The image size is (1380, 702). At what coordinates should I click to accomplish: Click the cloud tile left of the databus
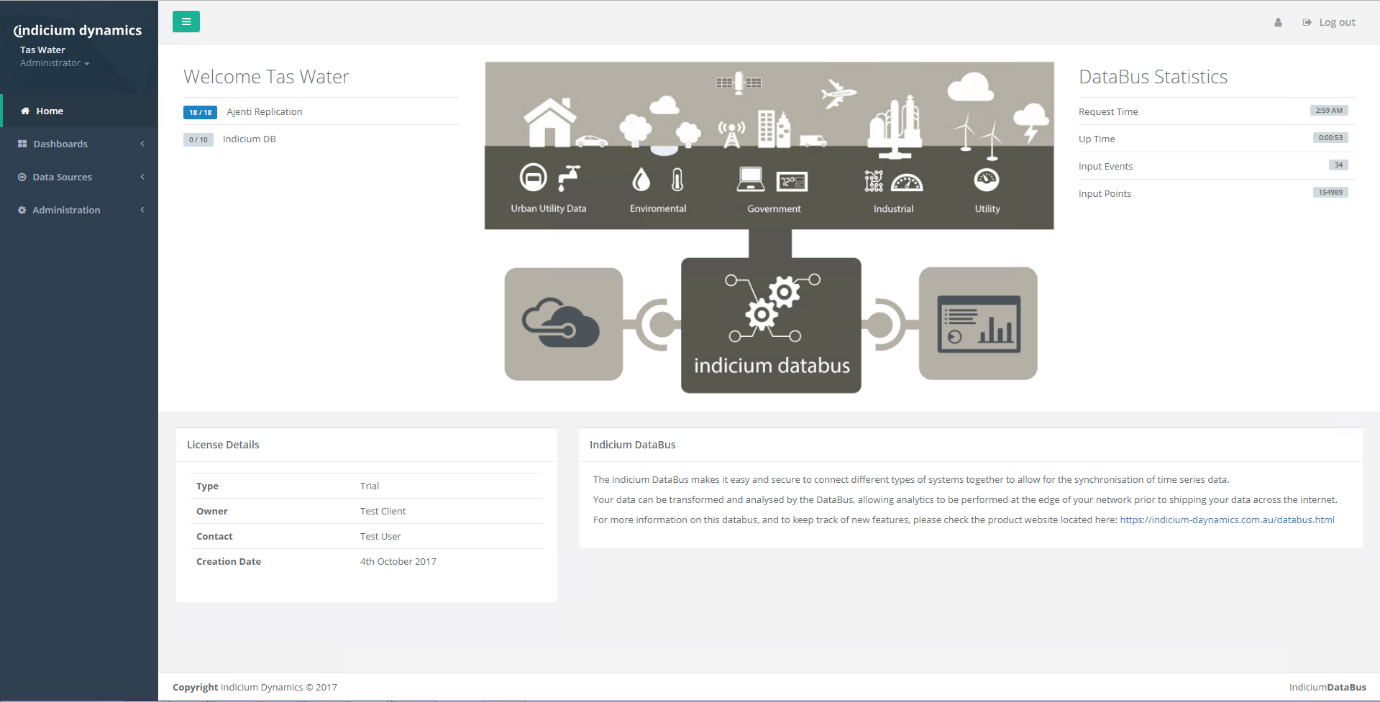tap(563, 324)
